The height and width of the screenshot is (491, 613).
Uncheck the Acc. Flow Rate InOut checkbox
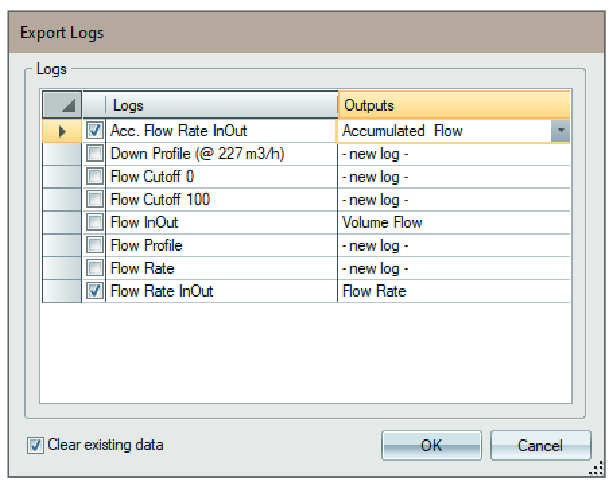click(x=95, y=131)
